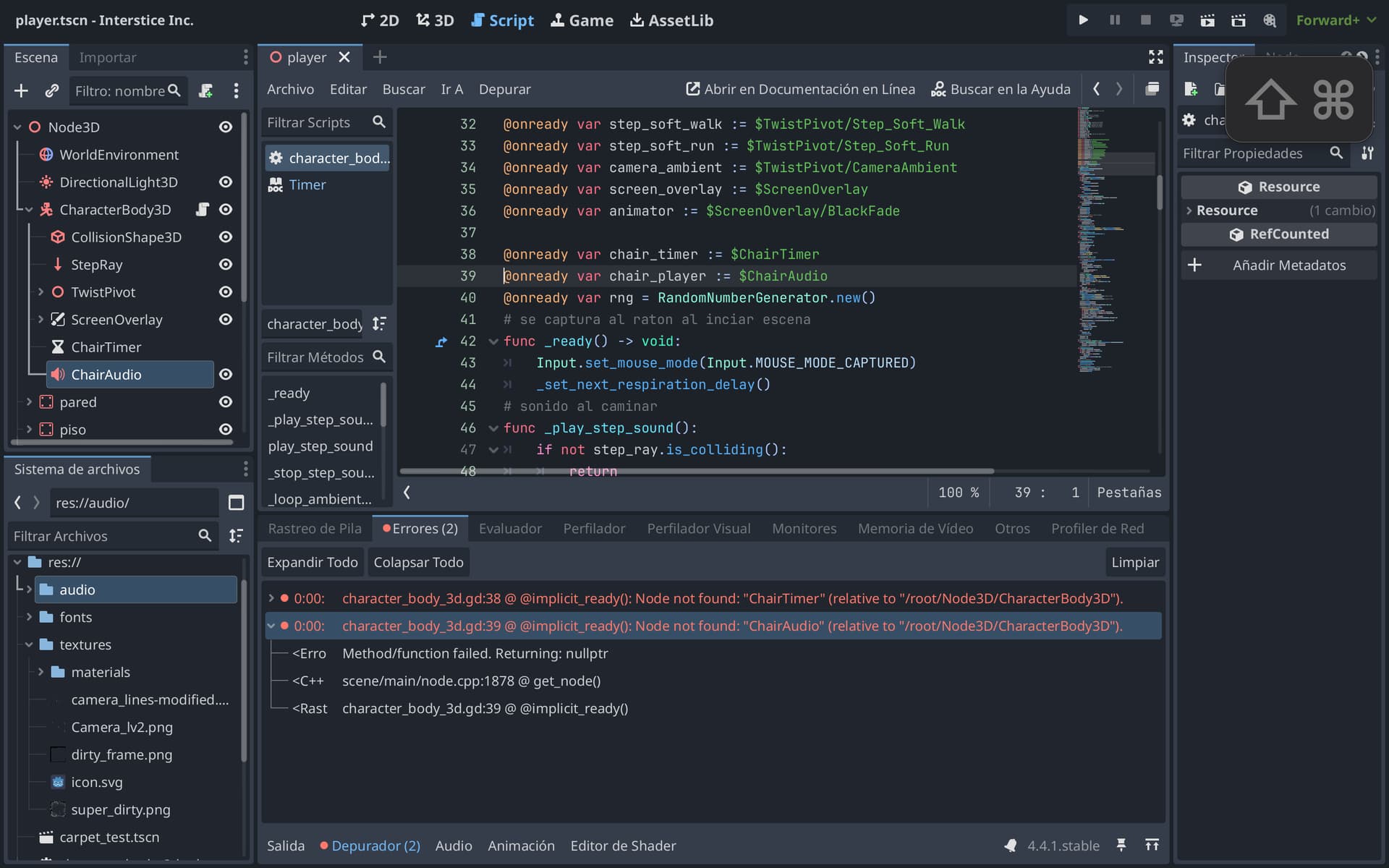Open the script icon on CharacterBody3D
The image size is (1389, 868).
(x=203, y=209)
